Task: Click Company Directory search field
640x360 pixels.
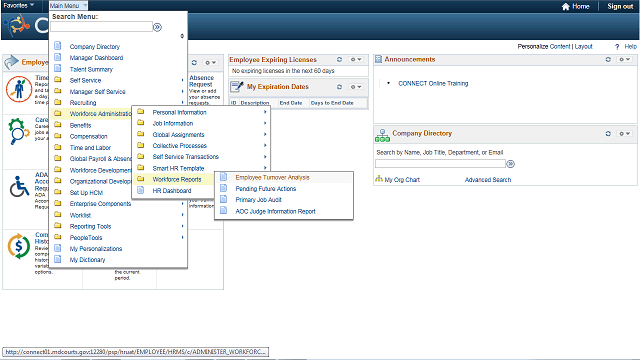Action: pos(440,164)
